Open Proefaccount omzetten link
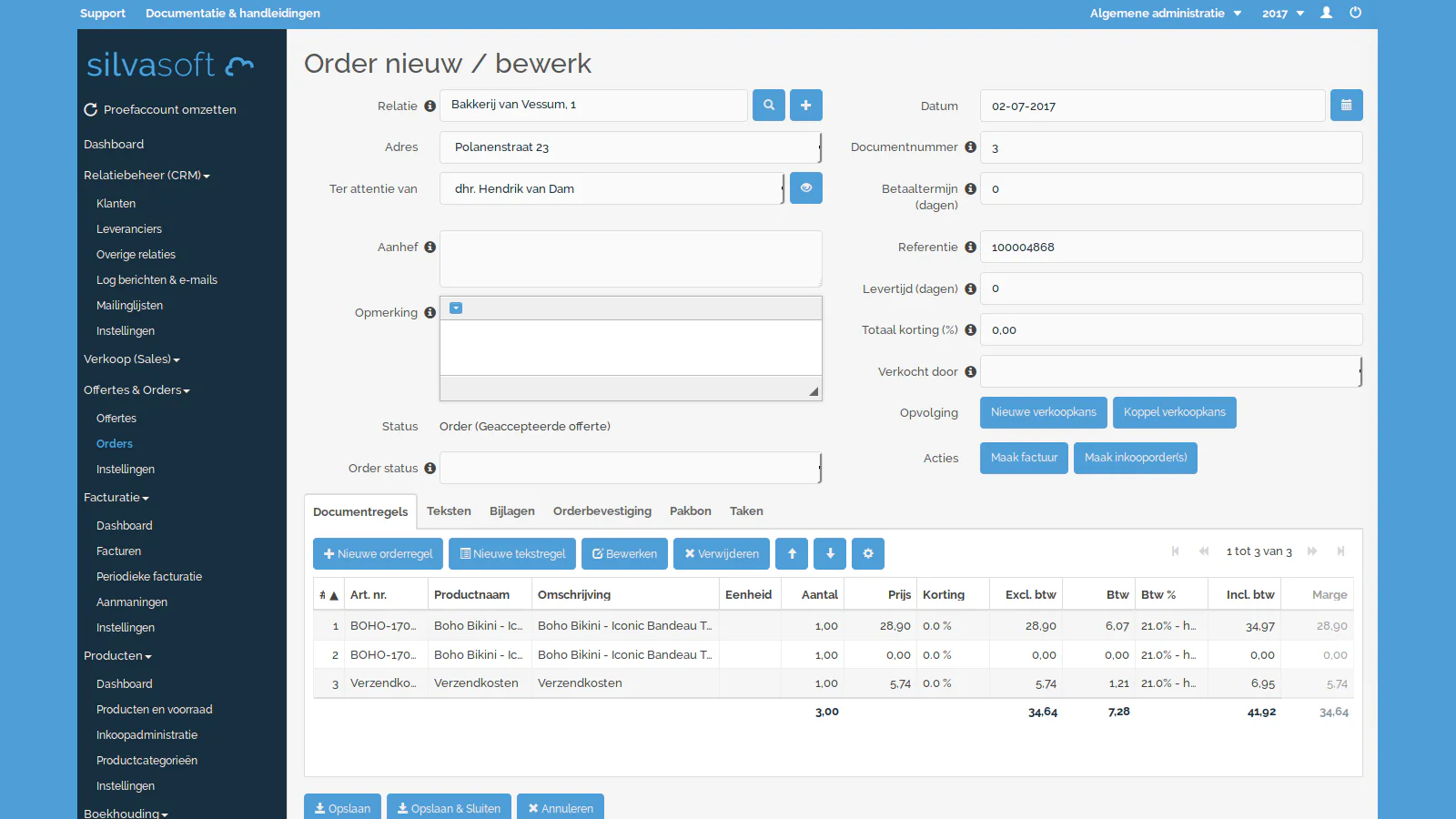The width and height of the screenshot is (1456, 819). 160,109
